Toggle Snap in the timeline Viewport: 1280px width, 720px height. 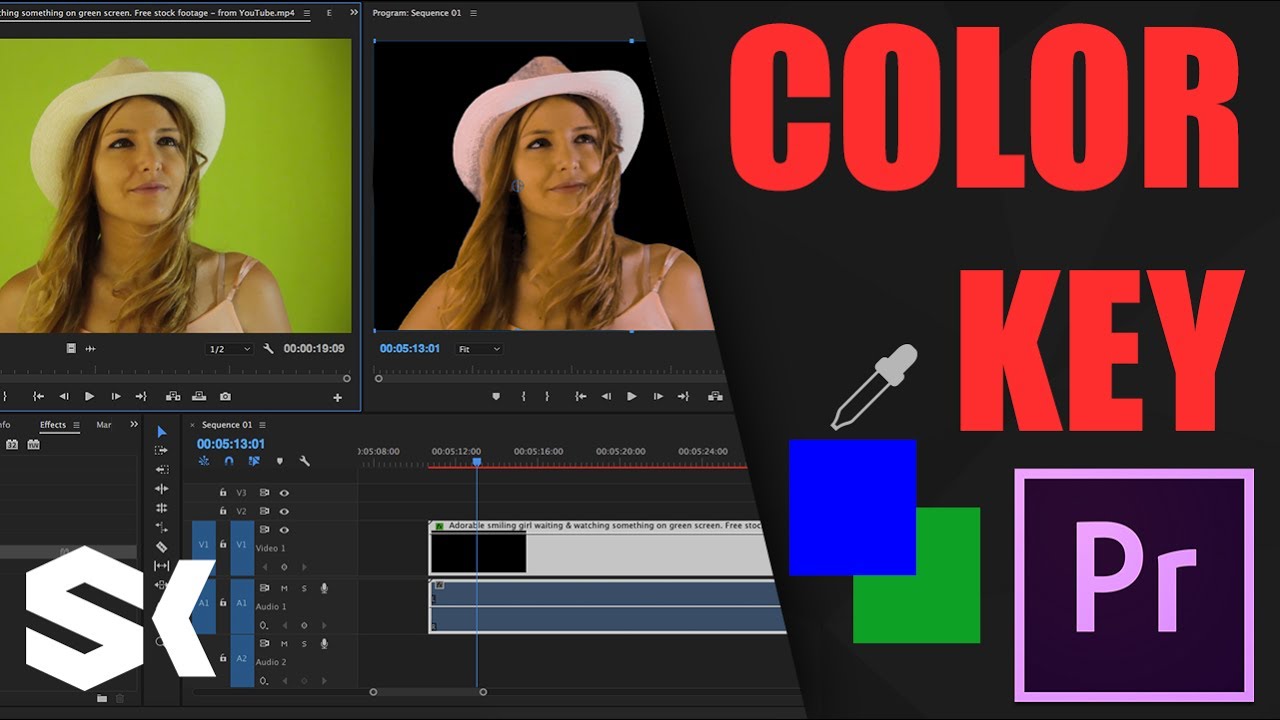tap(229, 461)
